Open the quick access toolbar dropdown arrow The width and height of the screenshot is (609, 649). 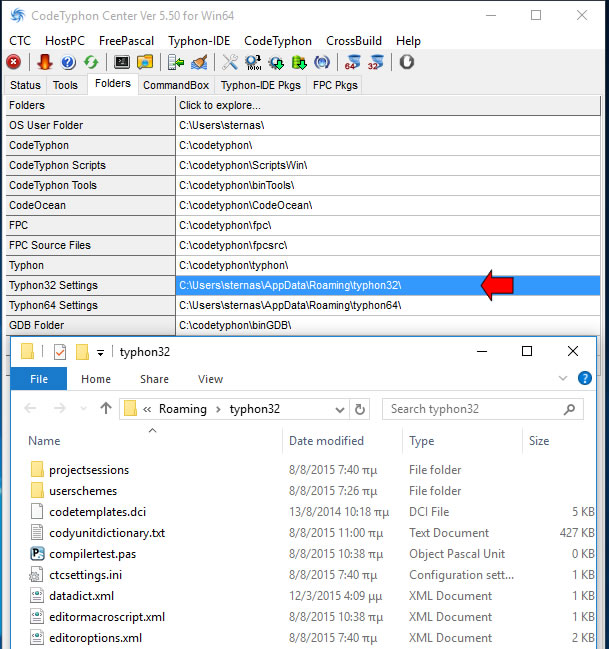[100, 353]
